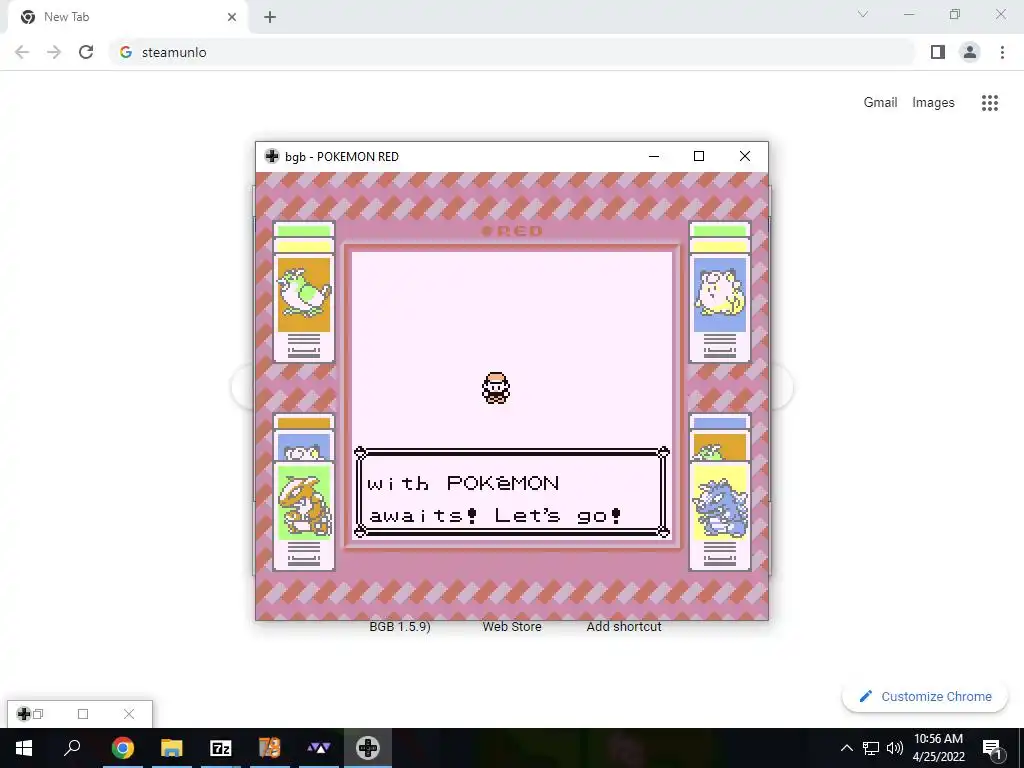1024x768 pixels.
Task: Click the Google icon in address bar
Action: pos(126,52)
